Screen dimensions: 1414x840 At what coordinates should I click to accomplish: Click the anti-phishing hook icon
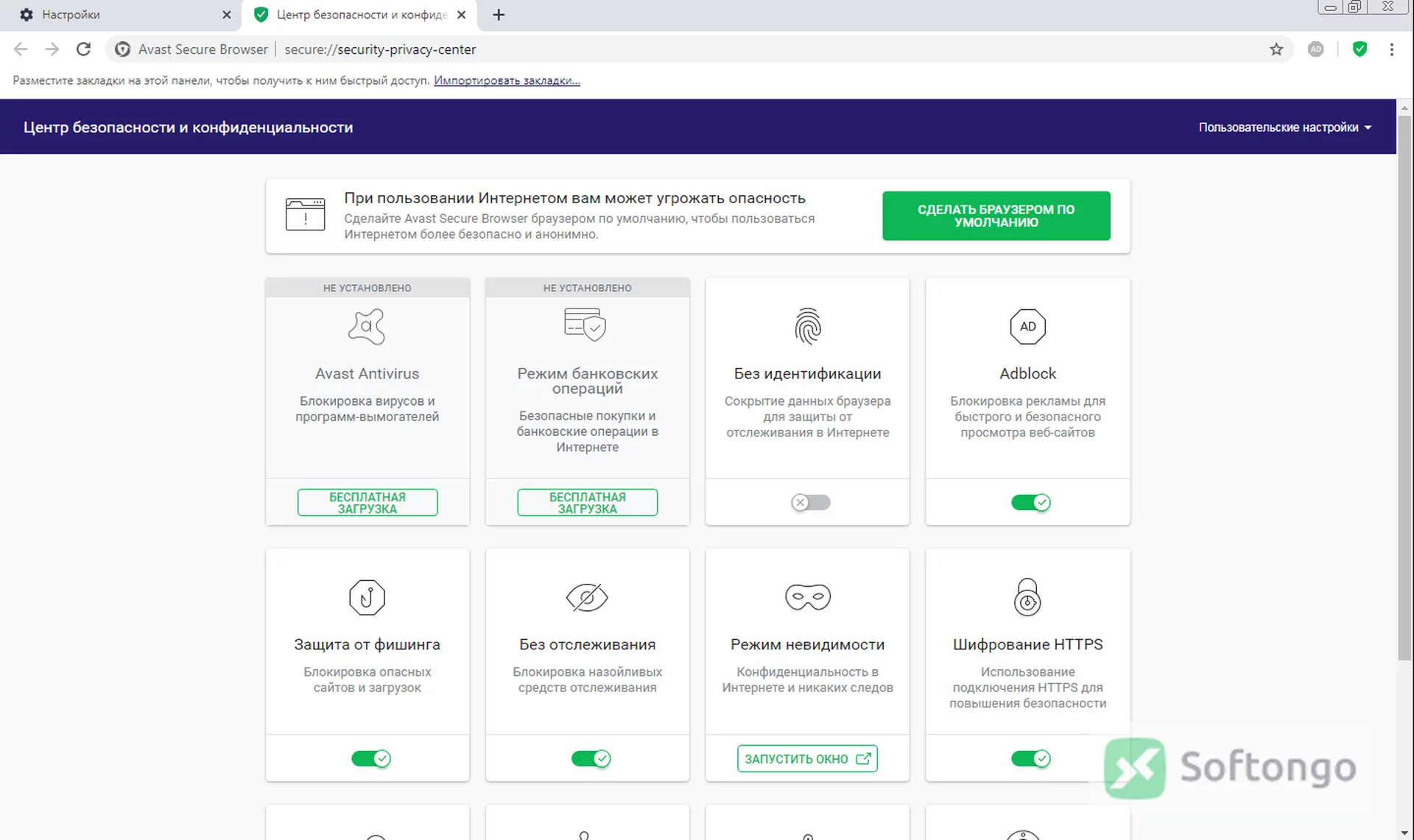tap(367, 597)
